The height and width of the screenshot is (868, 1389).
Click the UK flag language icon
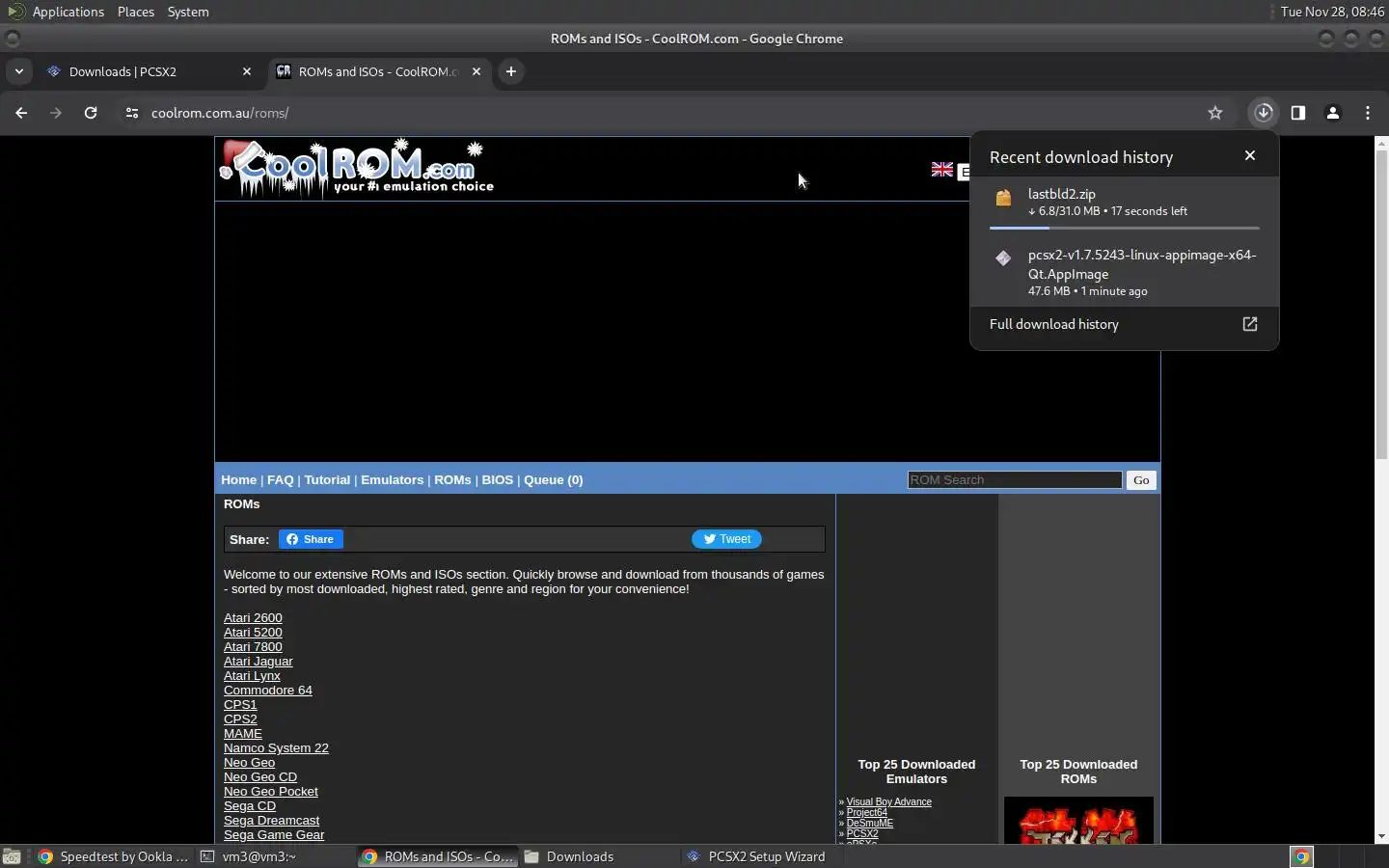(x=942, y=170)
